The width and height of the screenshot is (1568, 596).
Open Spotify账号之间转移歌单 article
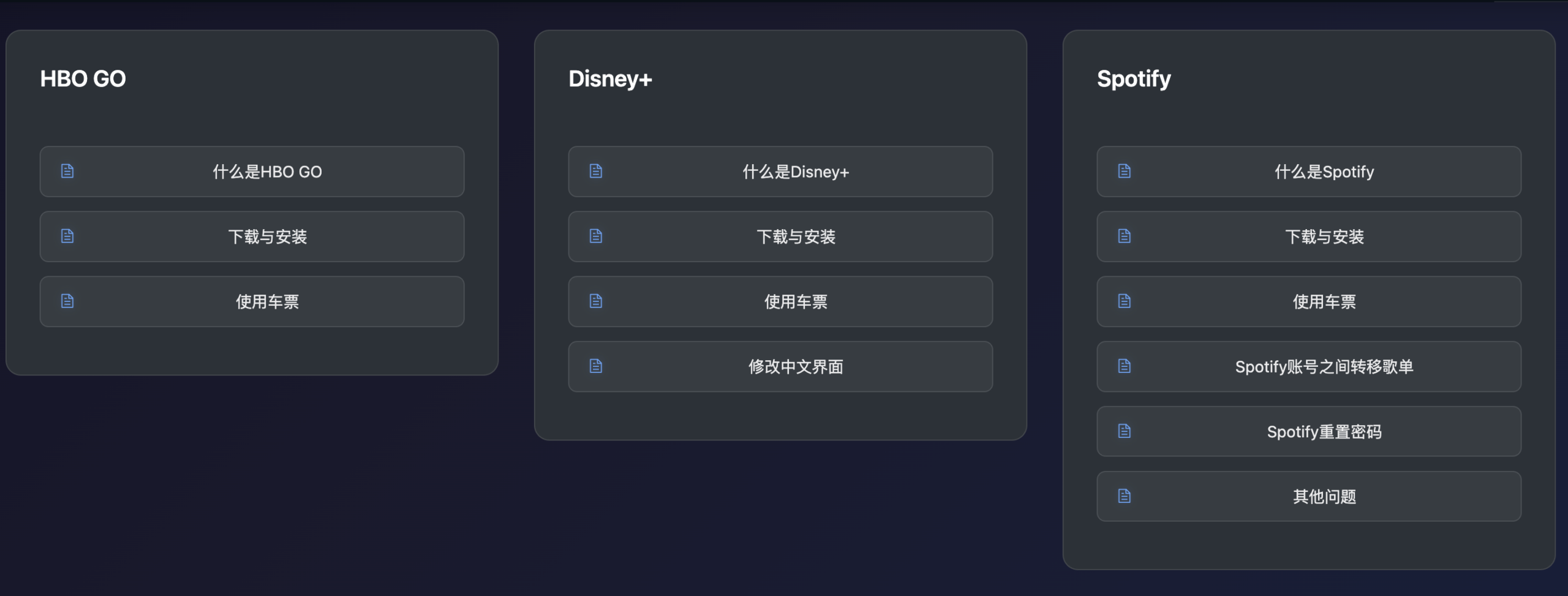click(x=1323, y=366)
